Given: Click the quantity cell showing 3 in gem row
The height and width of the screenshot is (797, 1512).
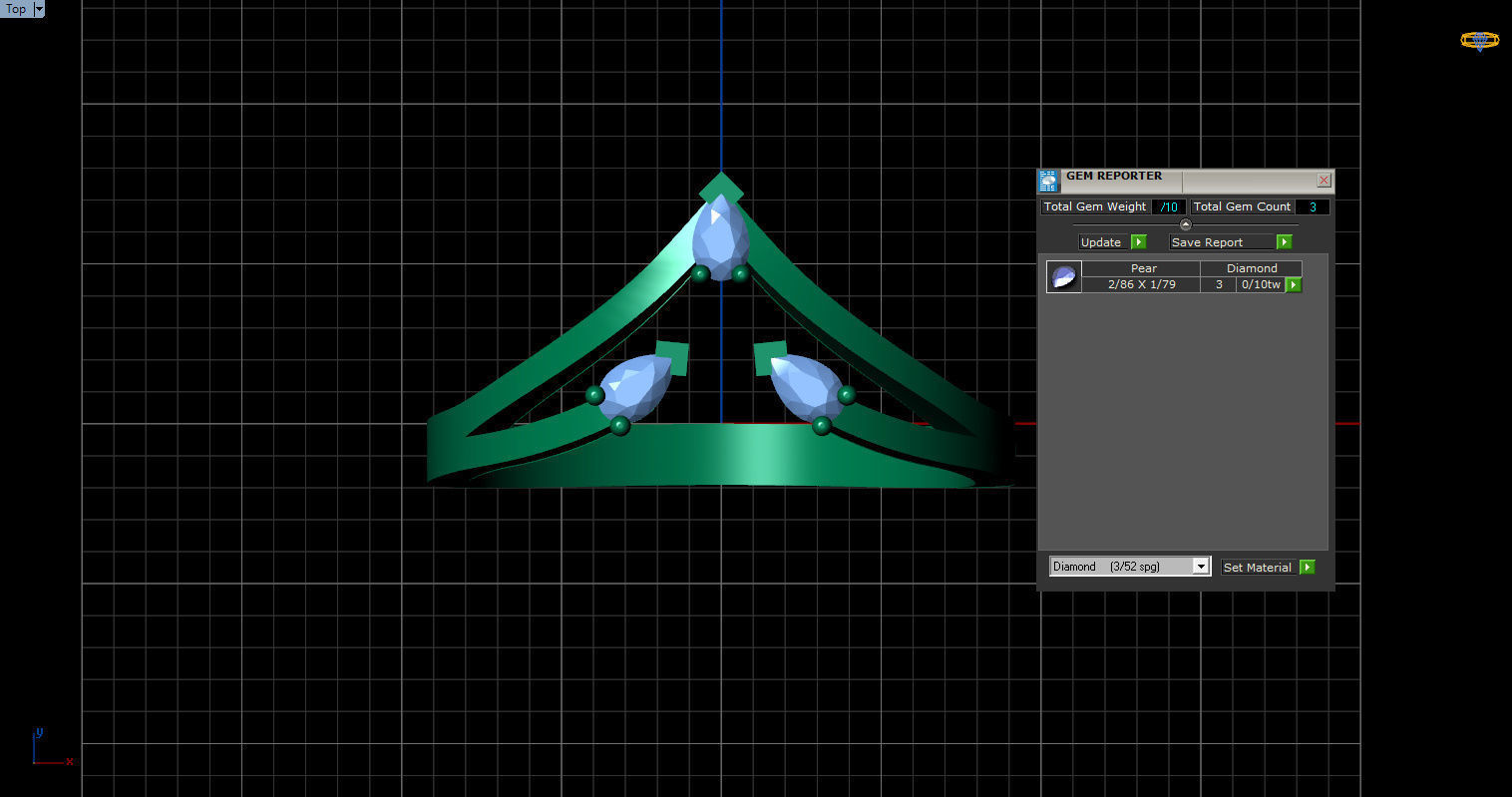Looking at the screenshot, I should click(1219, 284).
